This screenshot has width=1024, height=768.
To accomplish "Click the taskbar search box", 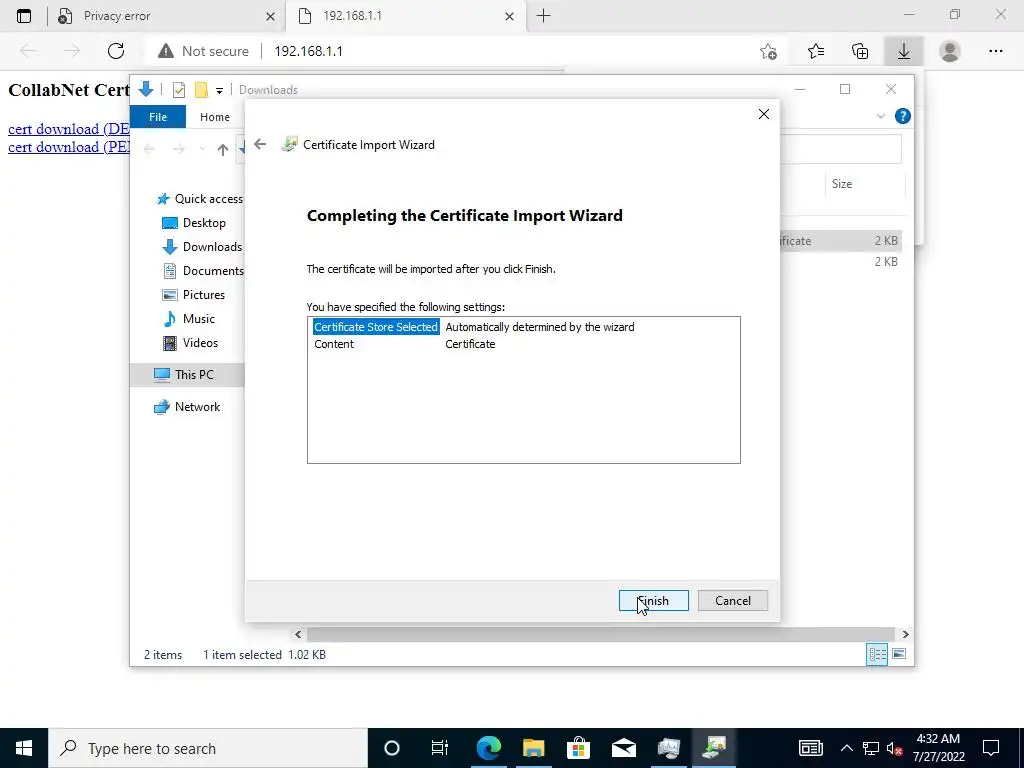I will point(208,748).
